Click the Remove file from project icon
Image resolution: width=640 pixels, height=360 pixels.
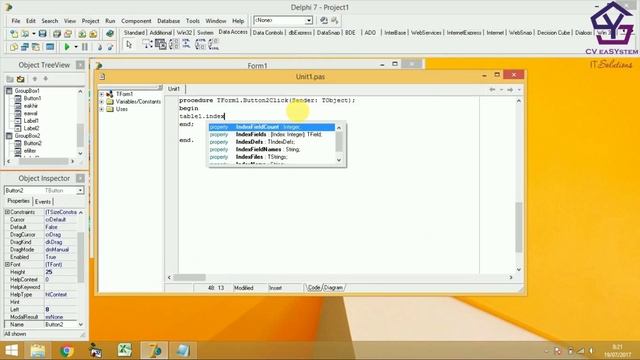(x=93, y=34)
